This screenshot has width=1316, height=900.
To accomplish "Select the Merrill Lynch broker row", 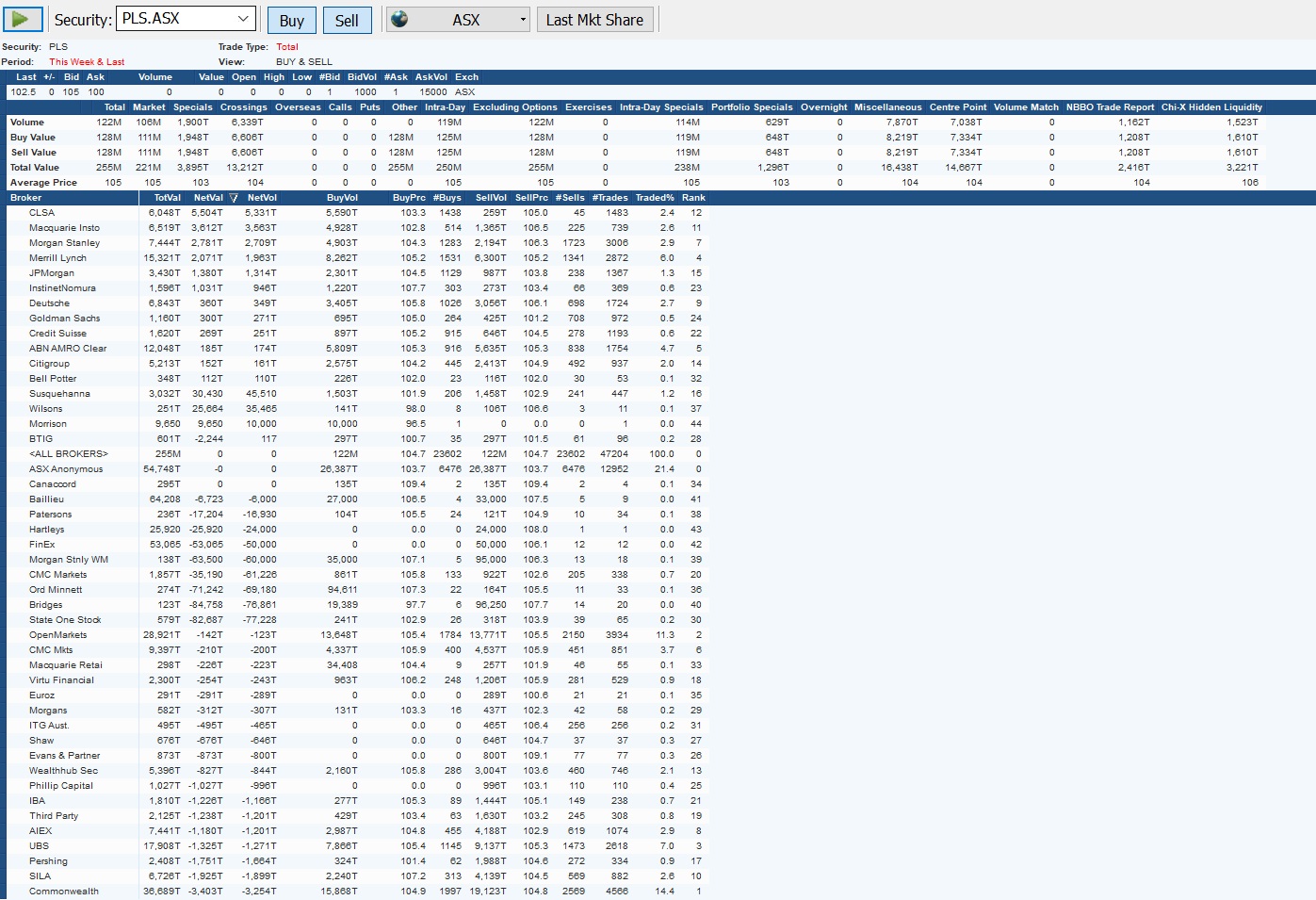I will point(356,258).
